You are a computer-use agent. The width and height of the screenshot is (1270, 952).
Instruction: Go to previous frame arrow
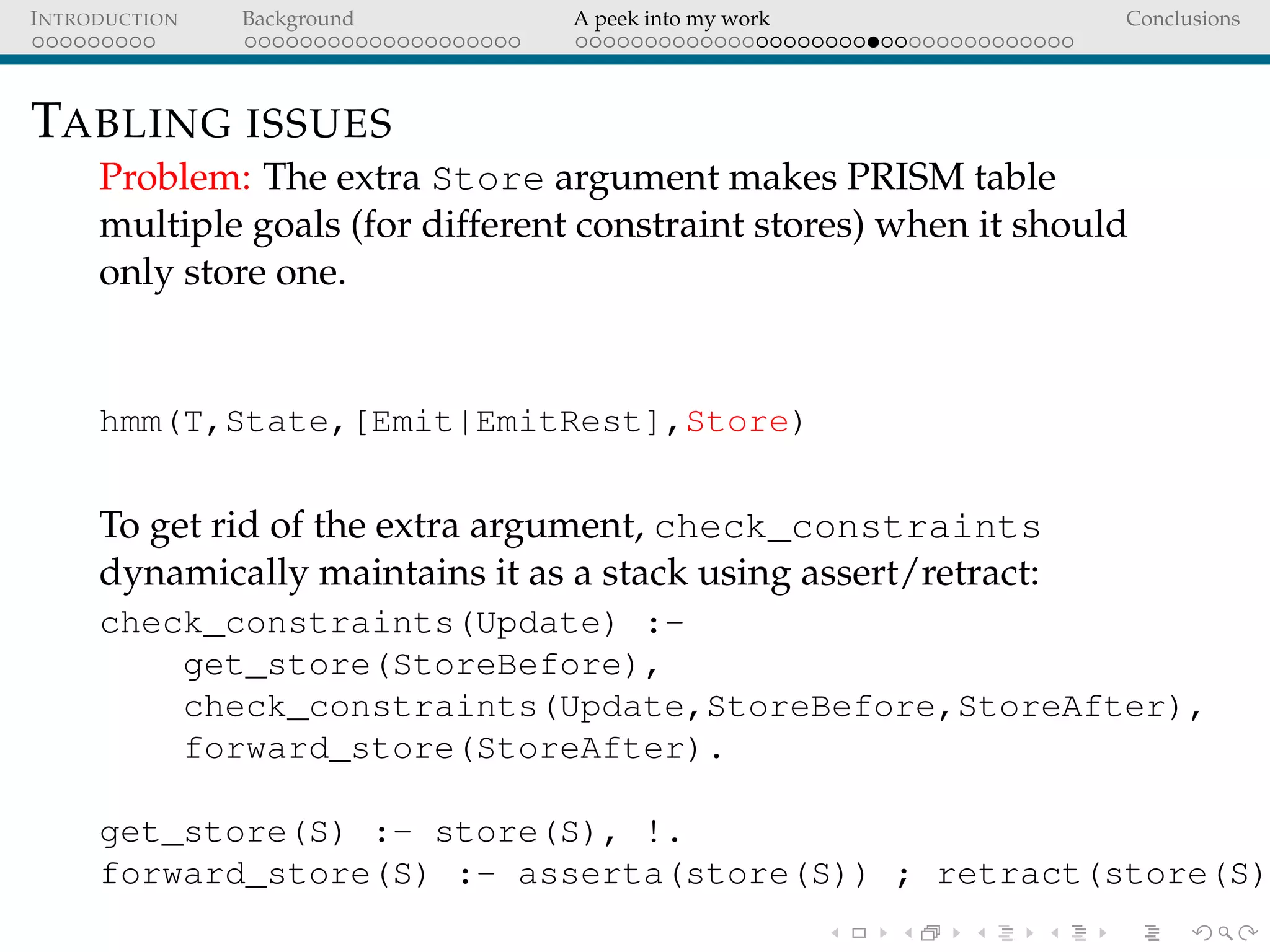(x=908, y=933)
